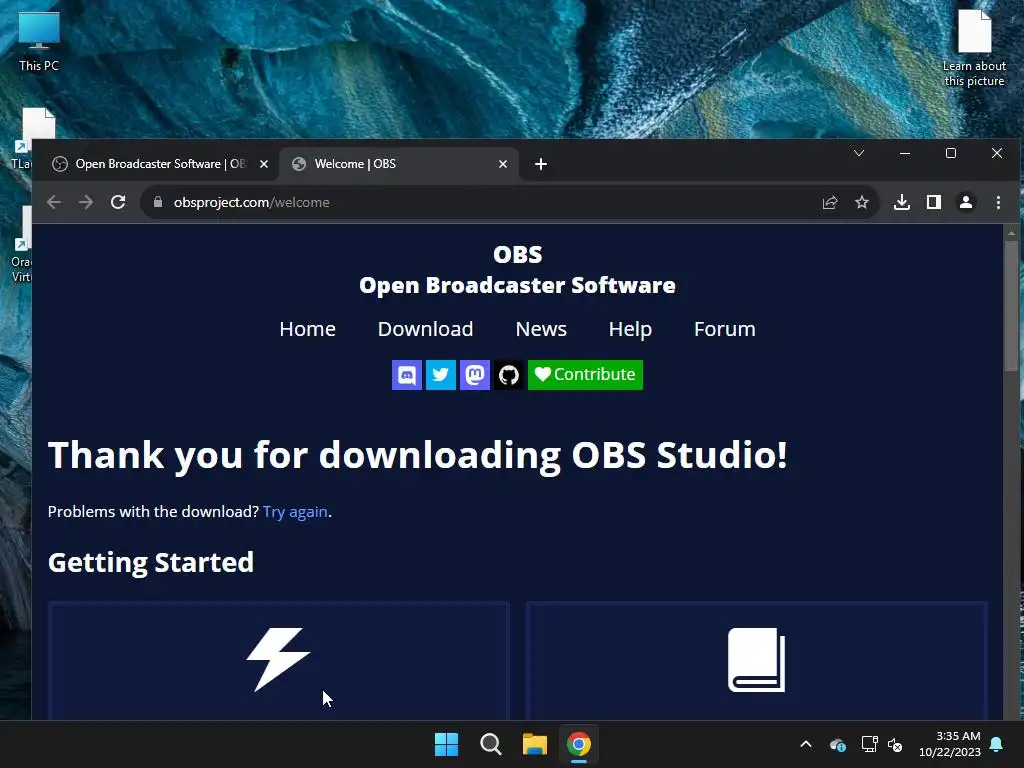Reload the current page
1024x768 pixels.
click(x=118, y=202)
